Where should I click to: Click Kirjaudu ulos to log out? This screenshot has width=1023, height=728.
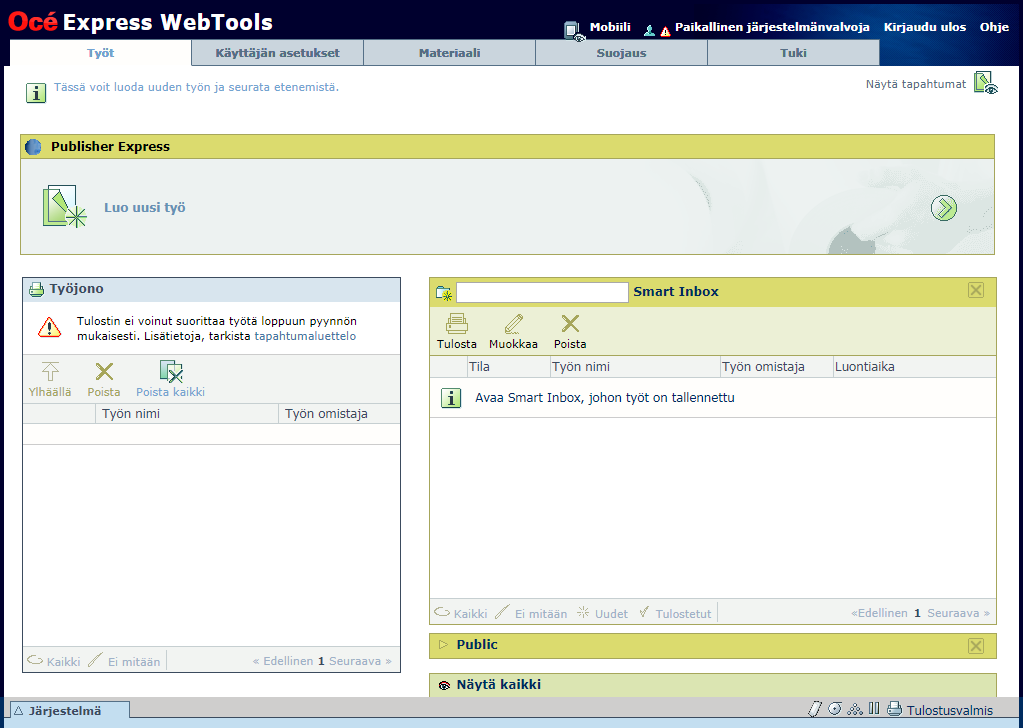click(x=924, y=27)
